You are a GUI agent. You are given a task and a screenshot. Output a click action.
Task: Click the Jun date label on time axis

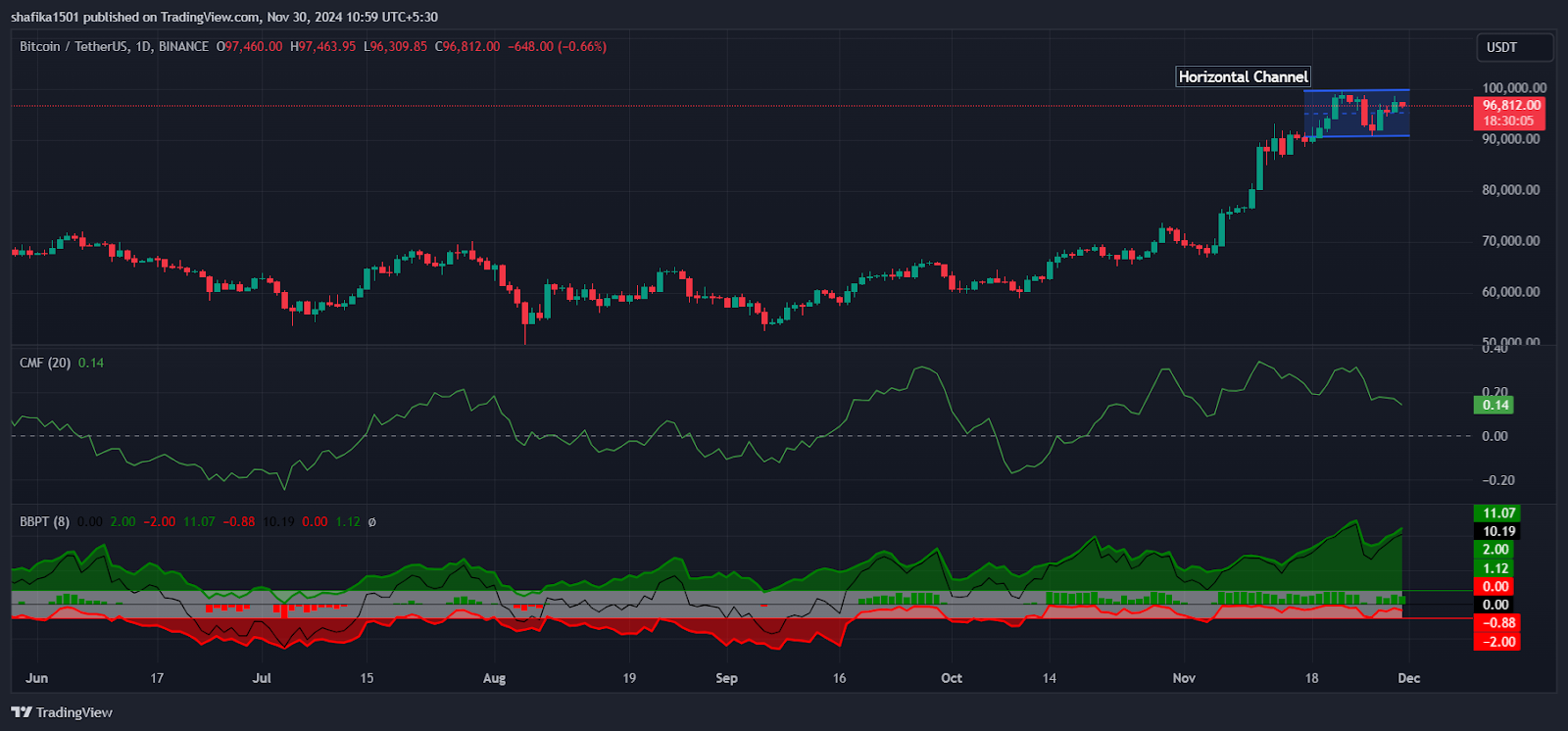(x=36, y=678)
